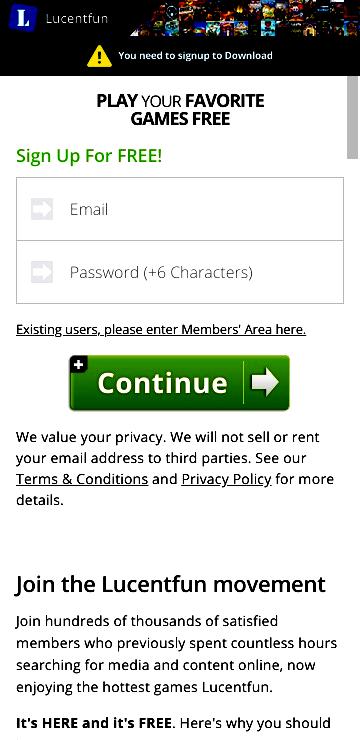Click the vertical scrollbar thumb
This screenshot has height=740, width=360.
tap(353, 117)
